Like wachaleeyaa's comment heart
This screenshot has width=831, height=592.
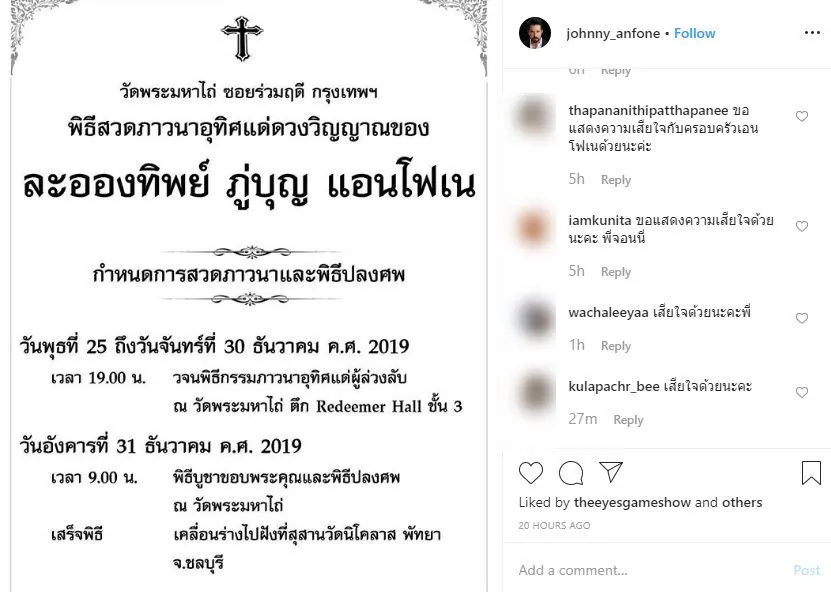pyautogui.click(x=802, y=318)
